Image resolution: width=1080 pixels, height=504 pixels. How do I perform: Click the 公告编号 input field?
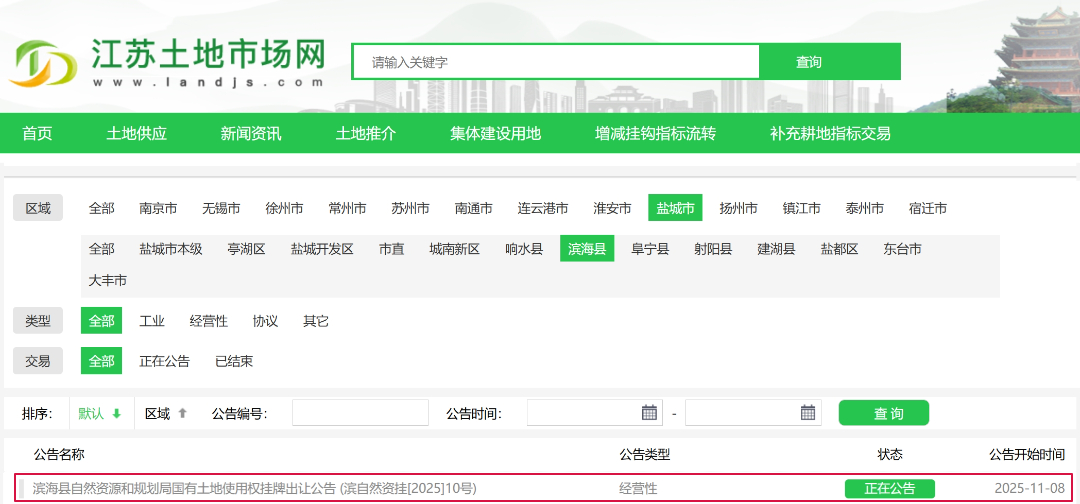click(360, 413)
